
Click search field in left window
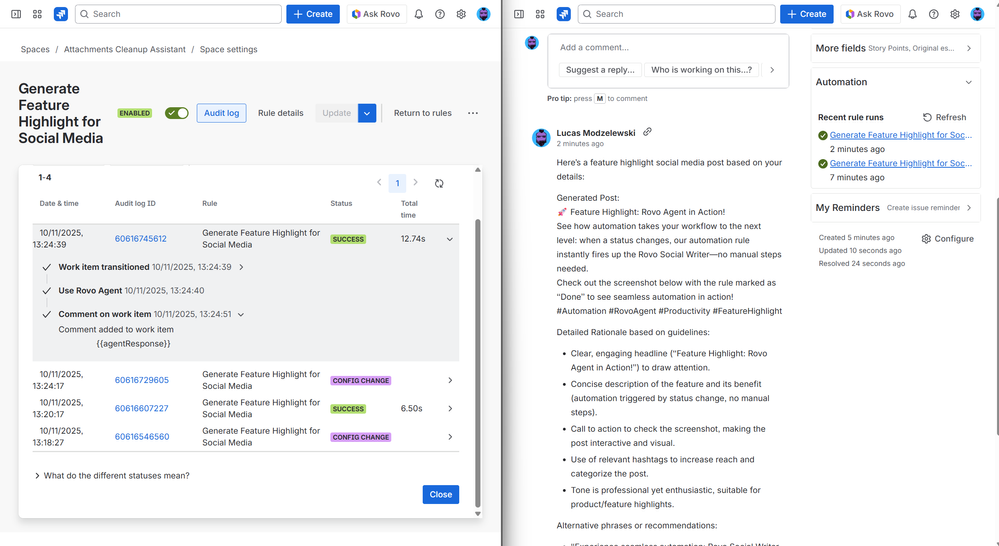click(x=178, y=14)
